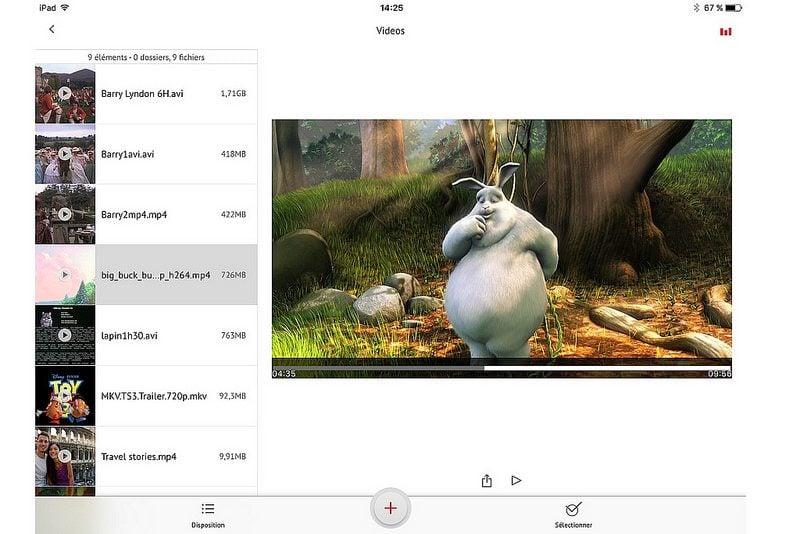Click elapsed time 04:35 label
Screen dimensions: 800x534
pos(284,374)
